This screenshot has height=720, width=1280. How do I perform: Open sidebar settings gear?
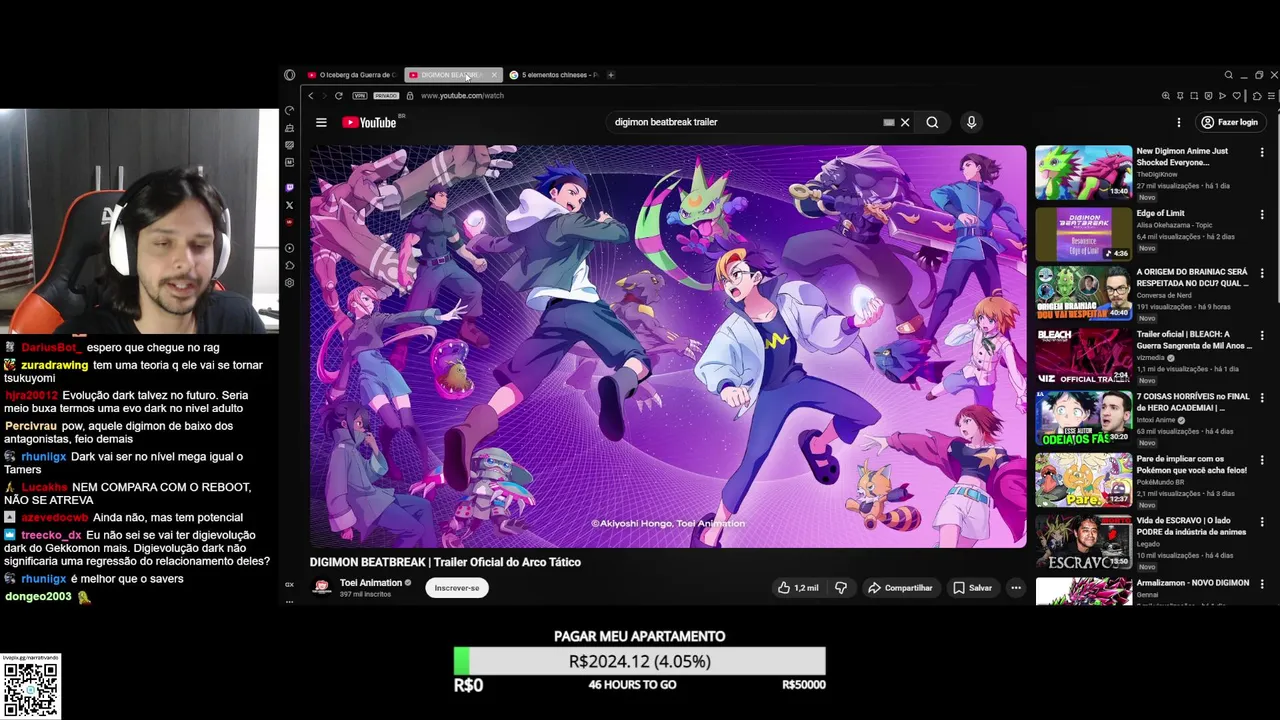[290, 283]
